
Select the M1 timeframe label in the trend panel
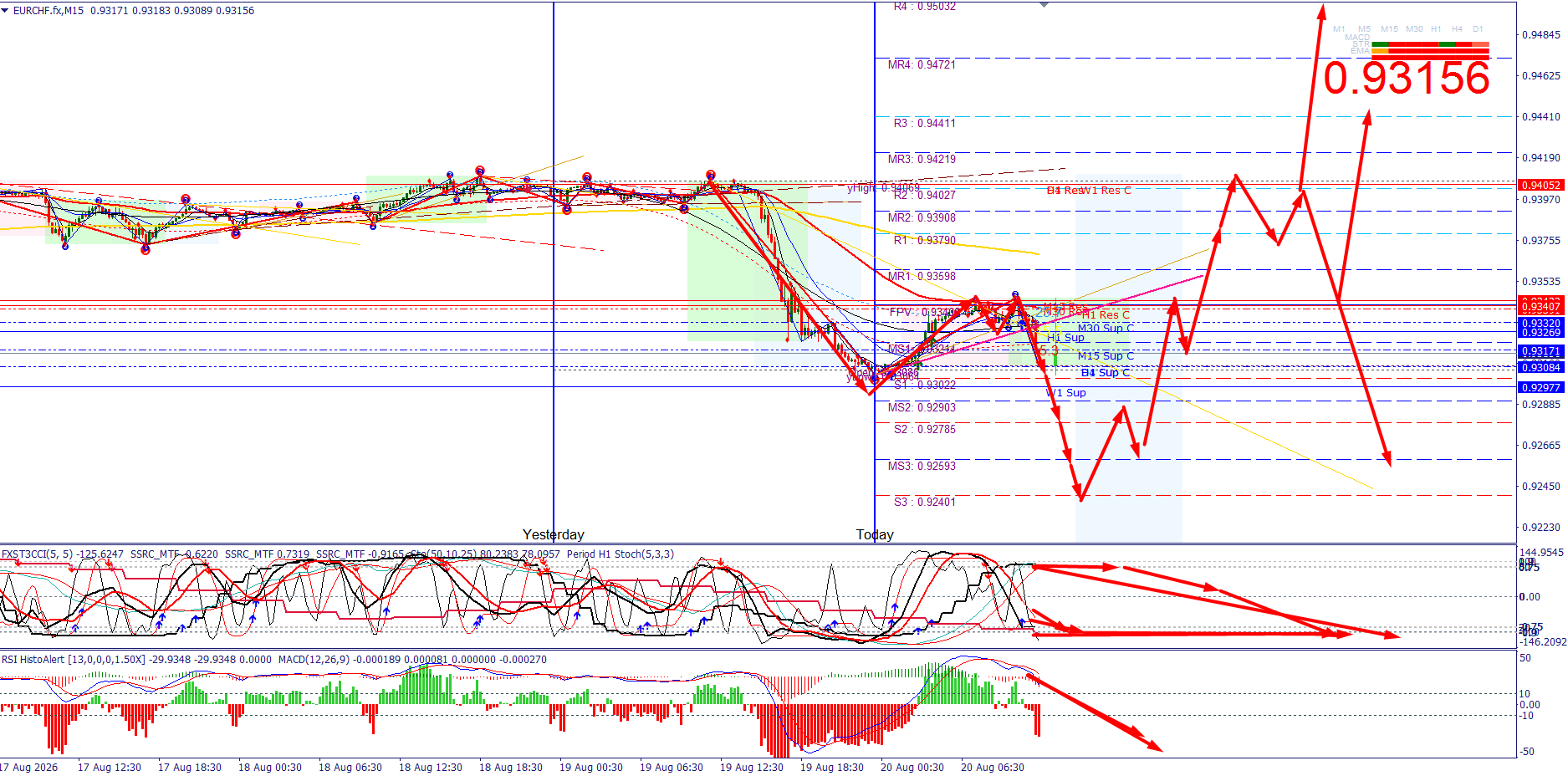coord(1339,29)
